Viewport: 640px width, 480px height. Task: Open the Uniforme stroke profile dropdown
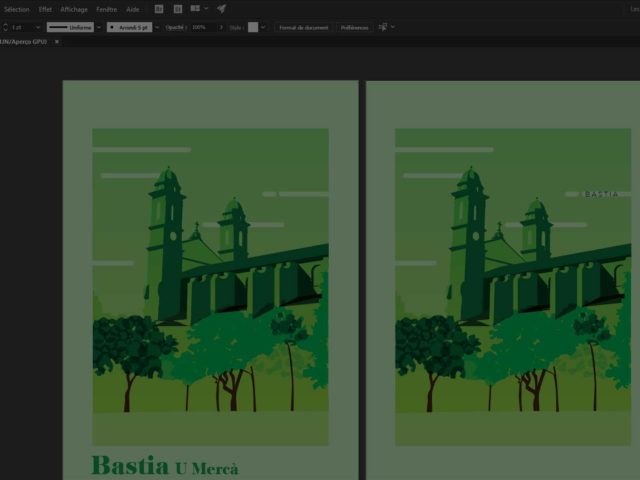click(x=98, y=27)
